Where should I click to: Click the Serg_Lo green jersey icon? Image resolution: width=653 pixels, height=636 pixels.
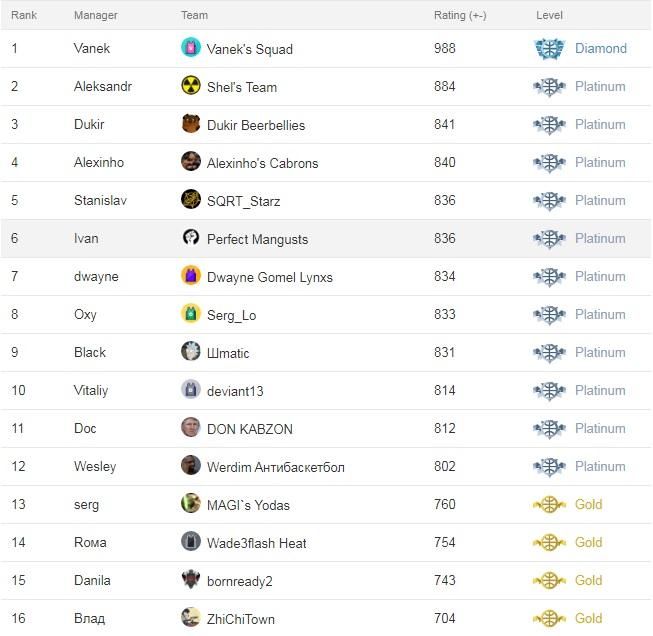(191, 313)
